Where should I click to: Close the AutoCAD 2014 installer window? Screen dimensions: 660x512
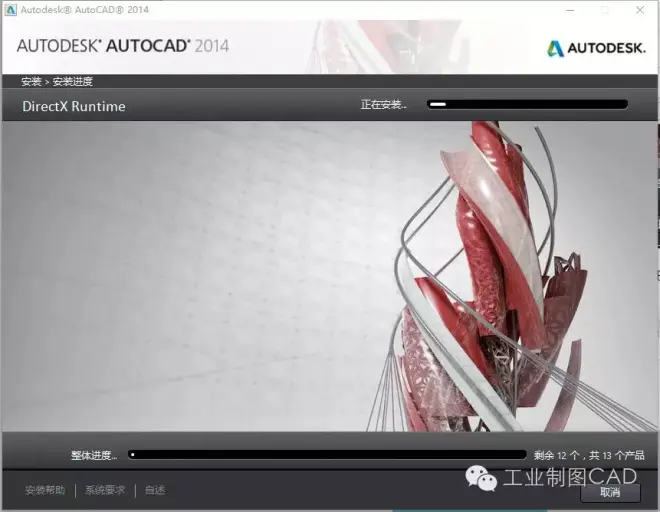[640, 10]
